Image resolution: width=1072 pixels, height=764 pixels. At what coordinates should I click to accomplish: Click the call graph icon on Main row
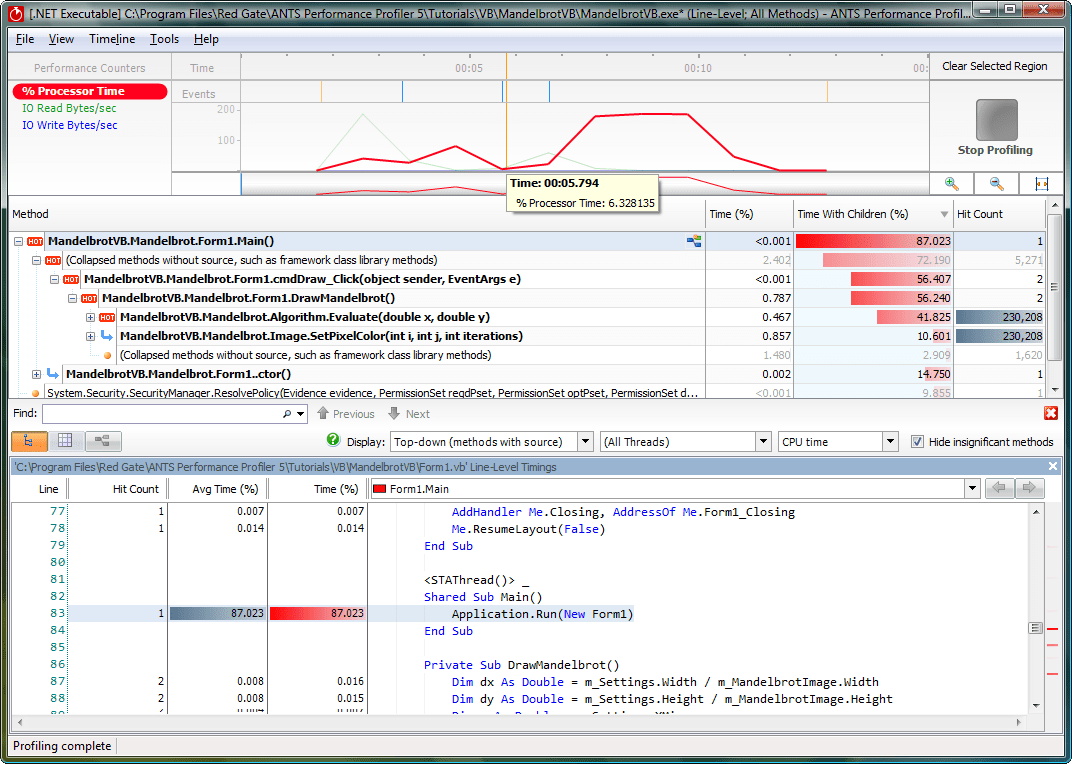(694, 241)
